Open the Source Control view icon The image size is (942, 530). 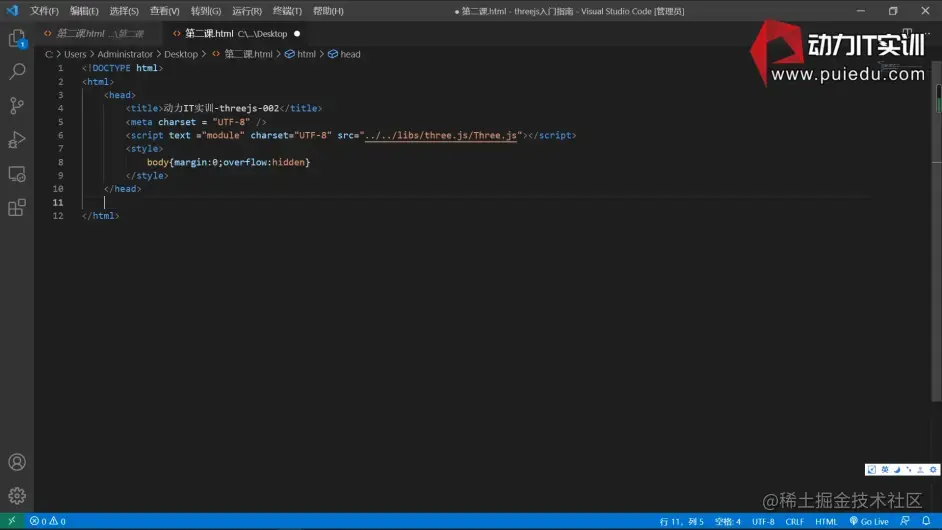[17, 106]
